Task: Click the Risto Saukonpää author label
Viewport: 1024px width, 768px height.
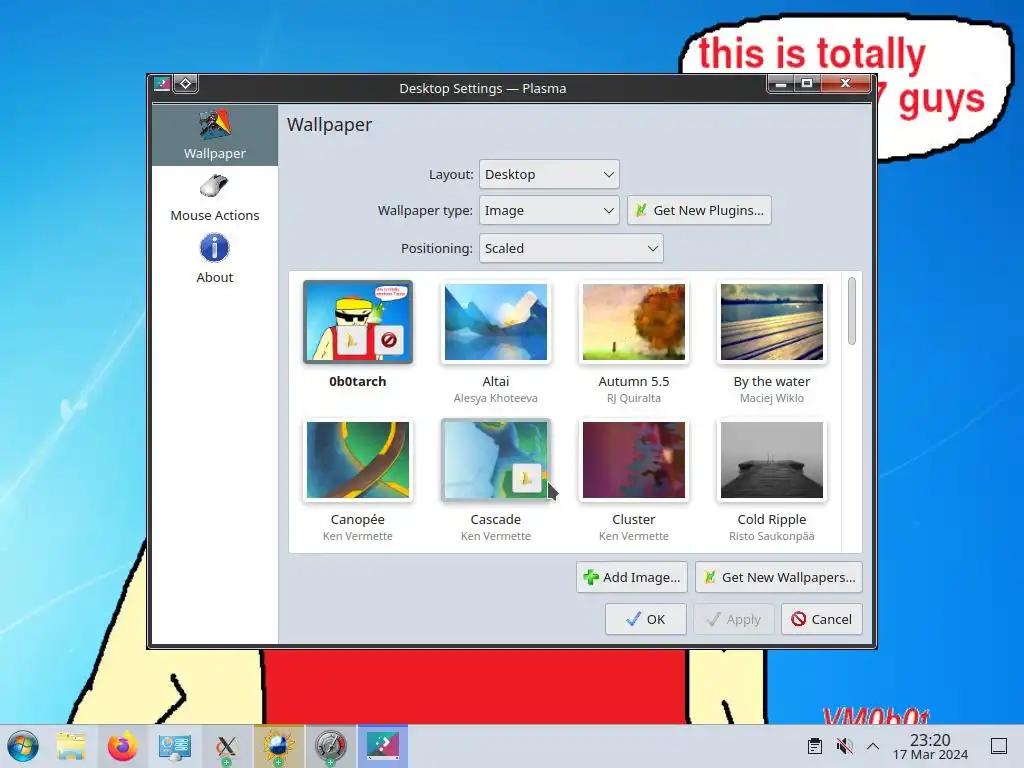Action: coord(771,536)
